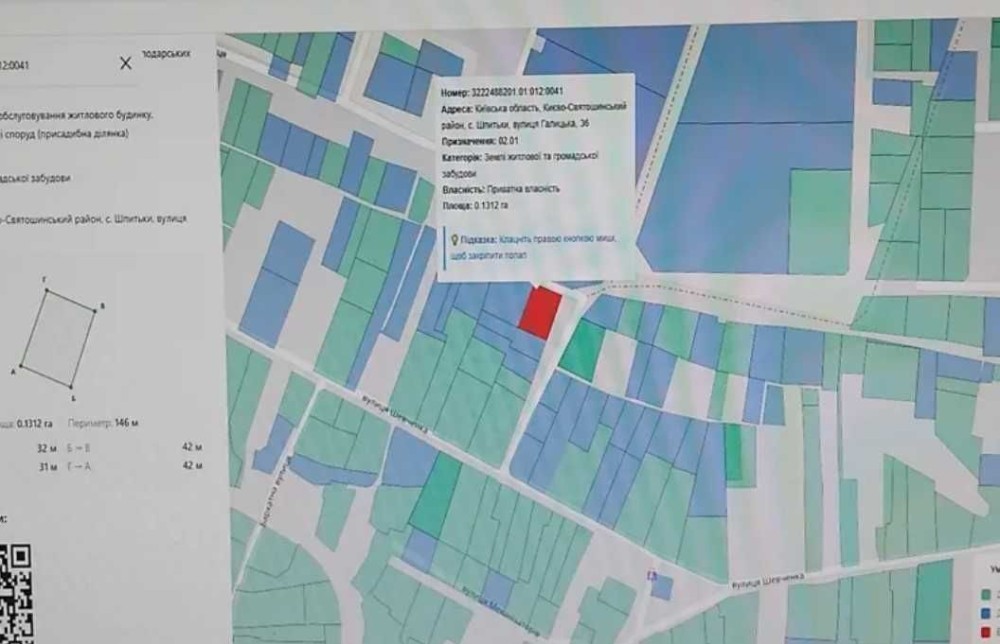Click the red highlighted parcel on map

click(540, 312)
